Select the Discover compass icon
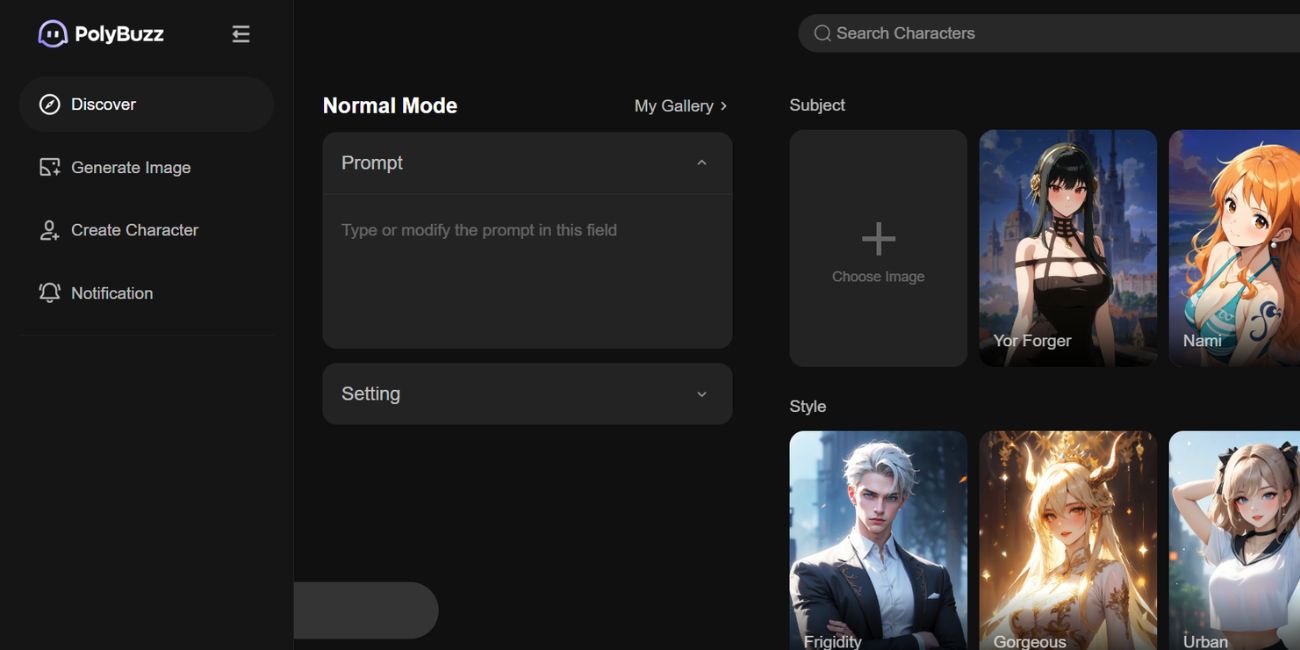1300x650 pixels. (48, 104)
